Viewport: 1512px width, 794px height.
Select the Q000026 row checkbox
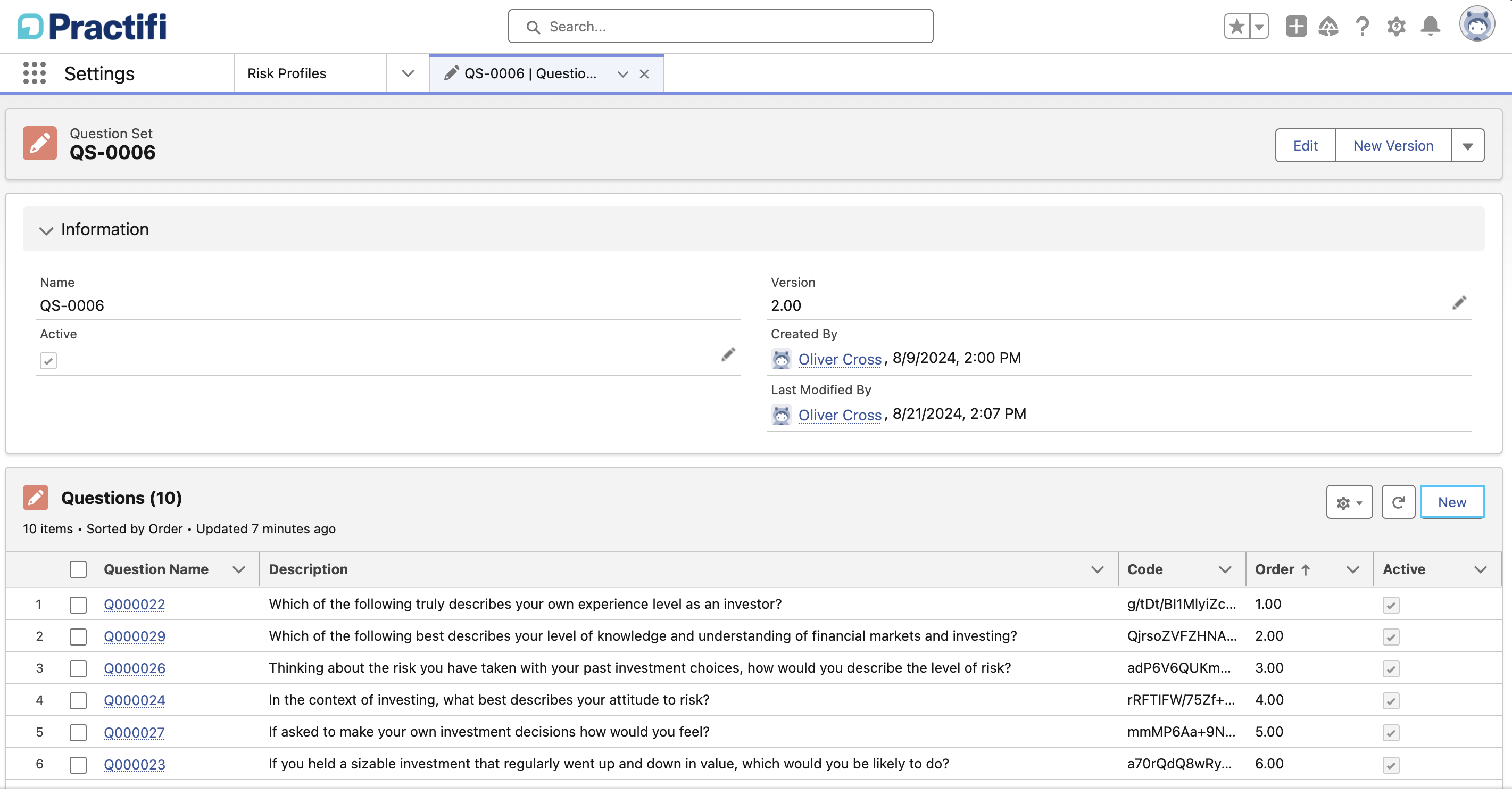78,669
